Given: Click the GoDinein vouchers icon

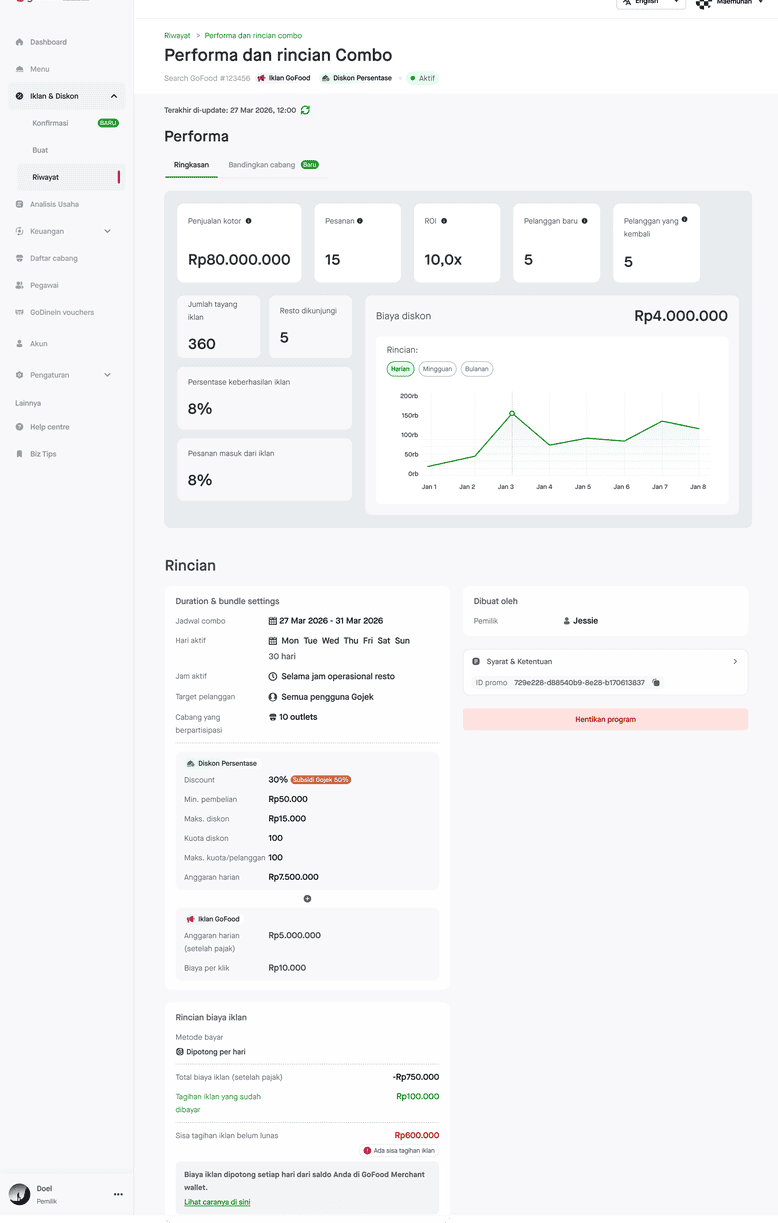Looking at the screenshot, I should [20, 312].
